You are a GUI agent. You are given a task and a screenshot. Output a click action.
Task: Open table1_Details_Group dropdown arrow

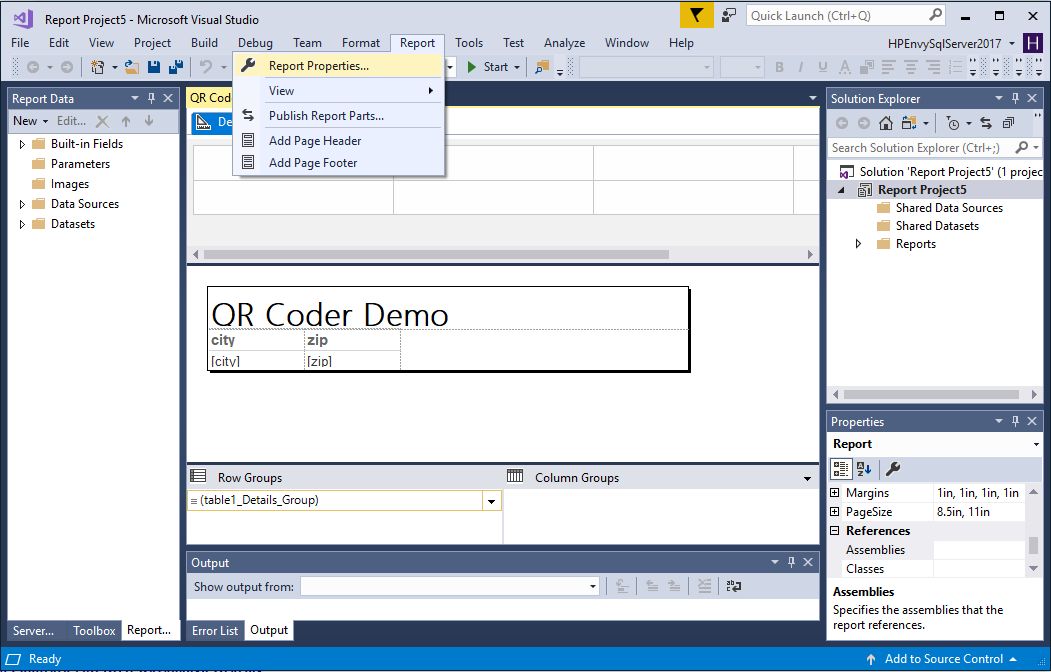[x=491, y=501]
